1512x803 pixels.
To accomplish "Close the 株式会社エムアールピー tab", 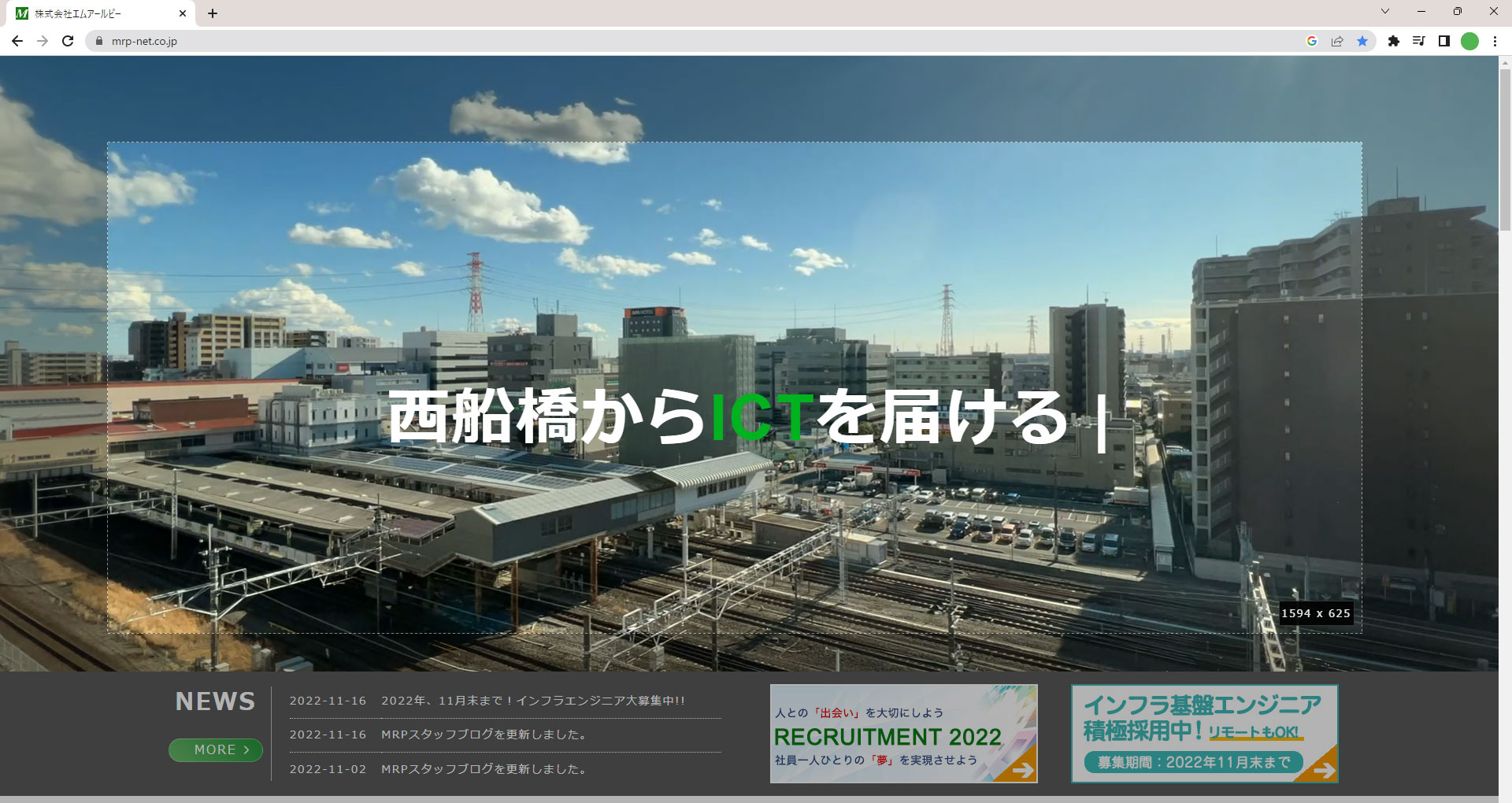I will [183, 13].
